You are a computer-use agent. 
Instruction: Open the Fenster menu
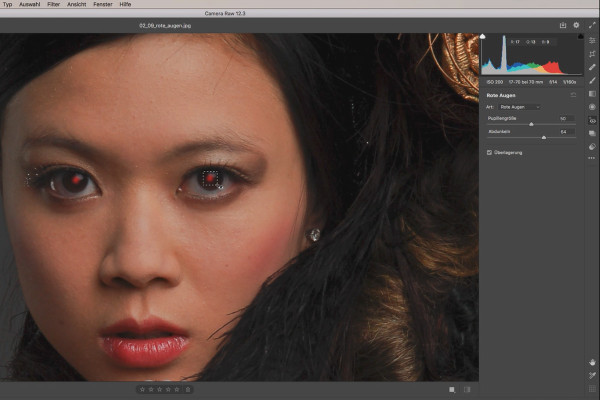point(103,4)
